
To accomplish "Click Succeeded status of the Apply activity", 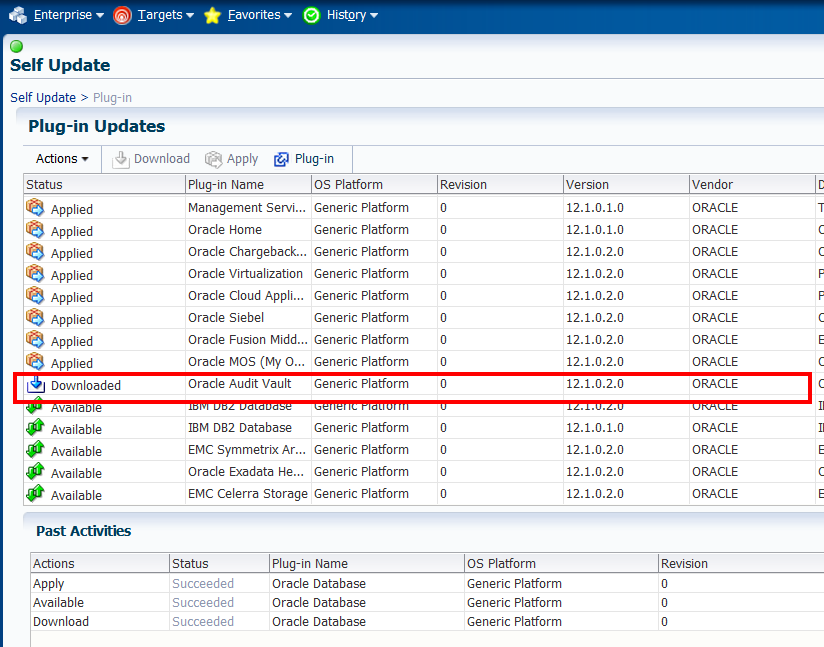I will (203, 584).
